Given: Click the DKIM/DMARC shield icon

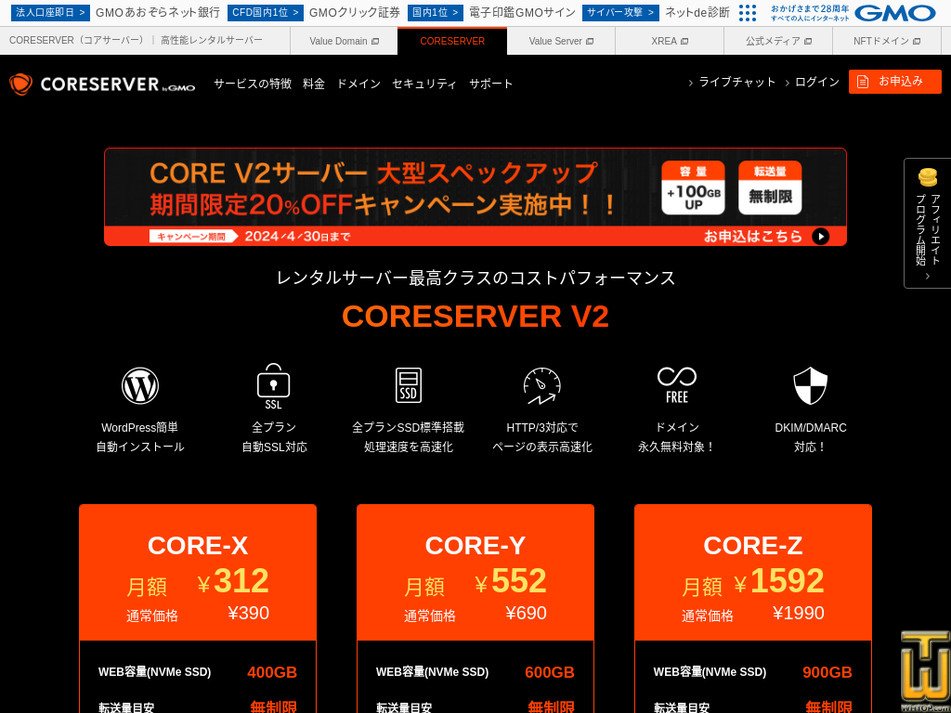Looking at the screenshot, I should tap(811, 383).
